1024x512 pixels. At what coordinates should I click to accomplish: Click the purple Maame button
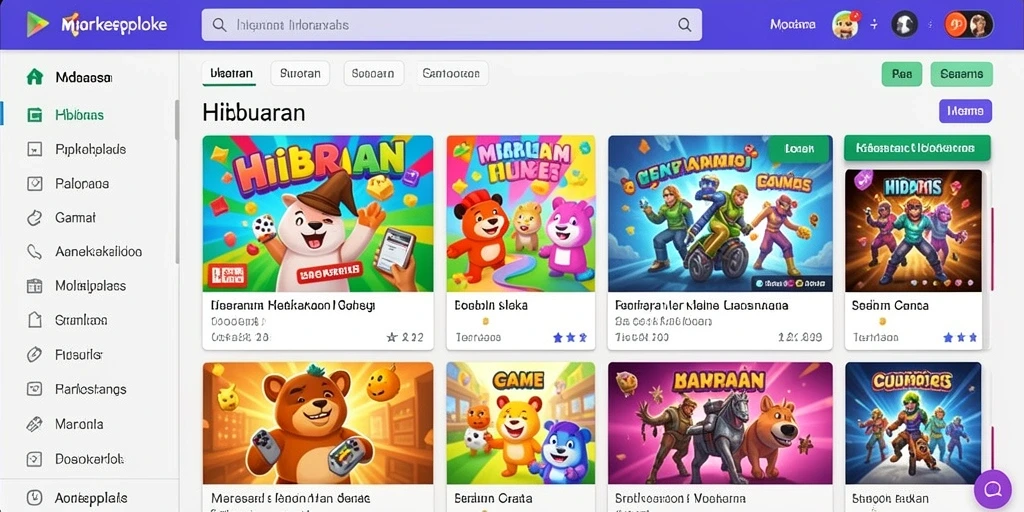click(965, 111)
